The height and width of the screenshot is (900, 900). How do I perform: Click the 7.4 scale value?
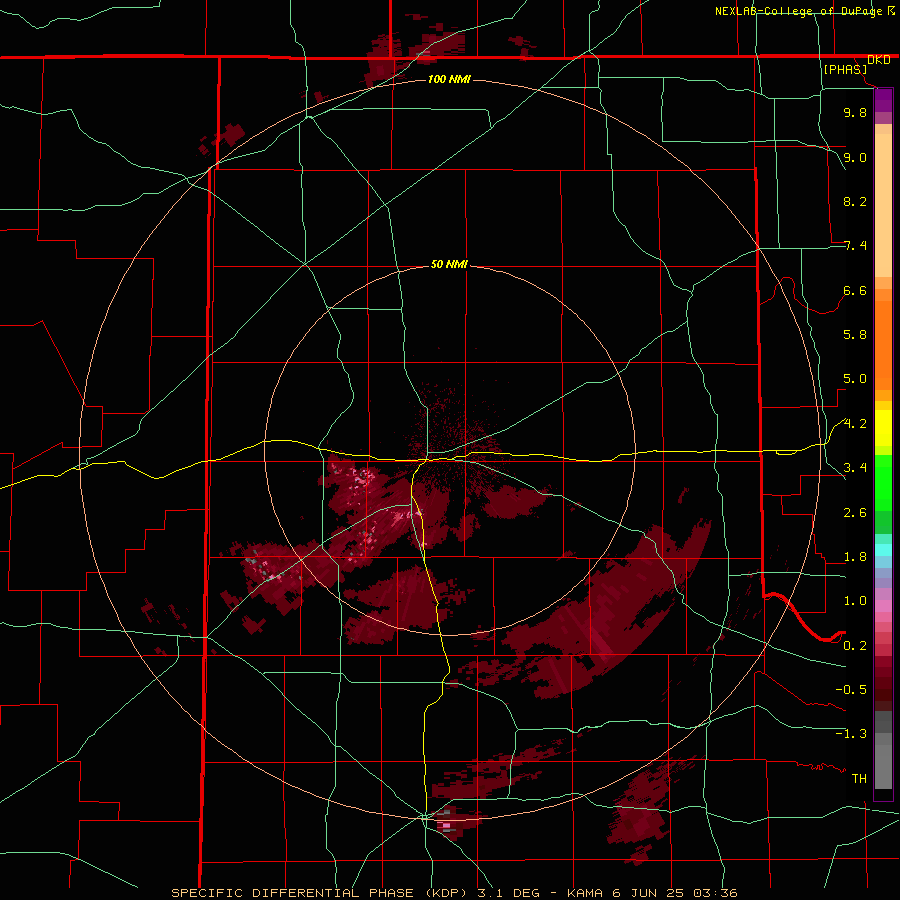pyautogui.click(x=855, y=246)
